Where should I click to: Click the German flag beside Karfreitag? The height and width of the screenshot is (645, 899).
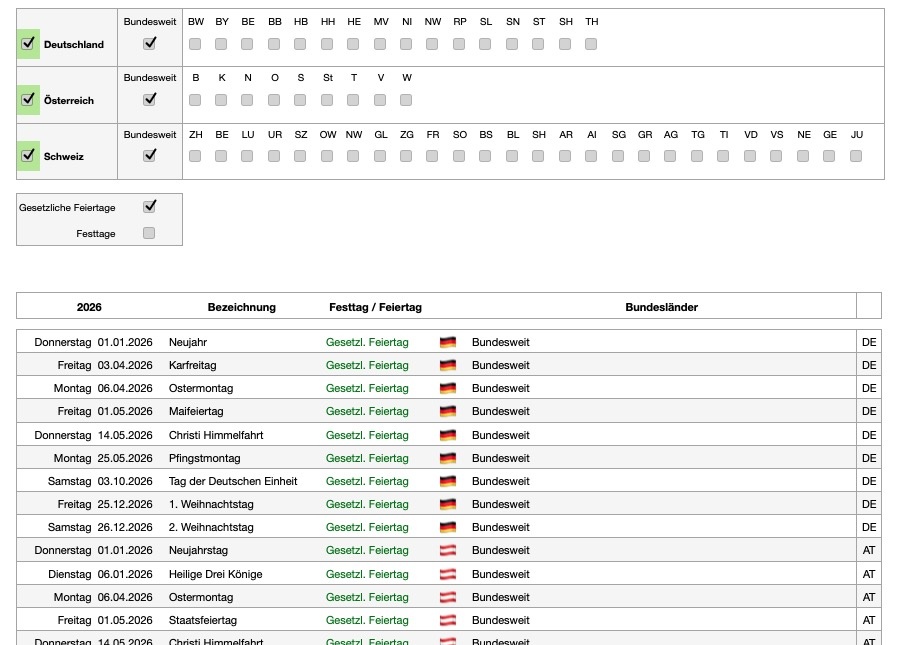click(x=448, y=365)
